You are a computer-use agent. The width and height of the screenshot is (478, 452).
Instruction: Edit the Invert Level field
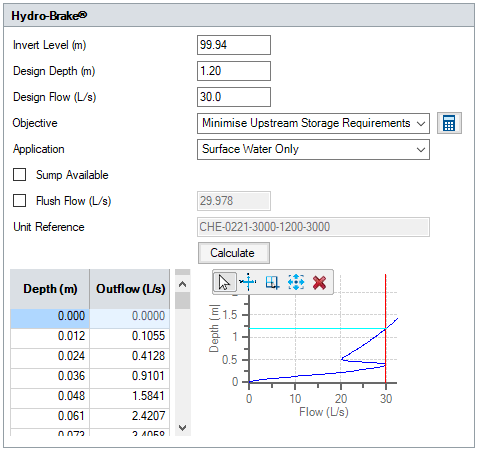point(234,45)
